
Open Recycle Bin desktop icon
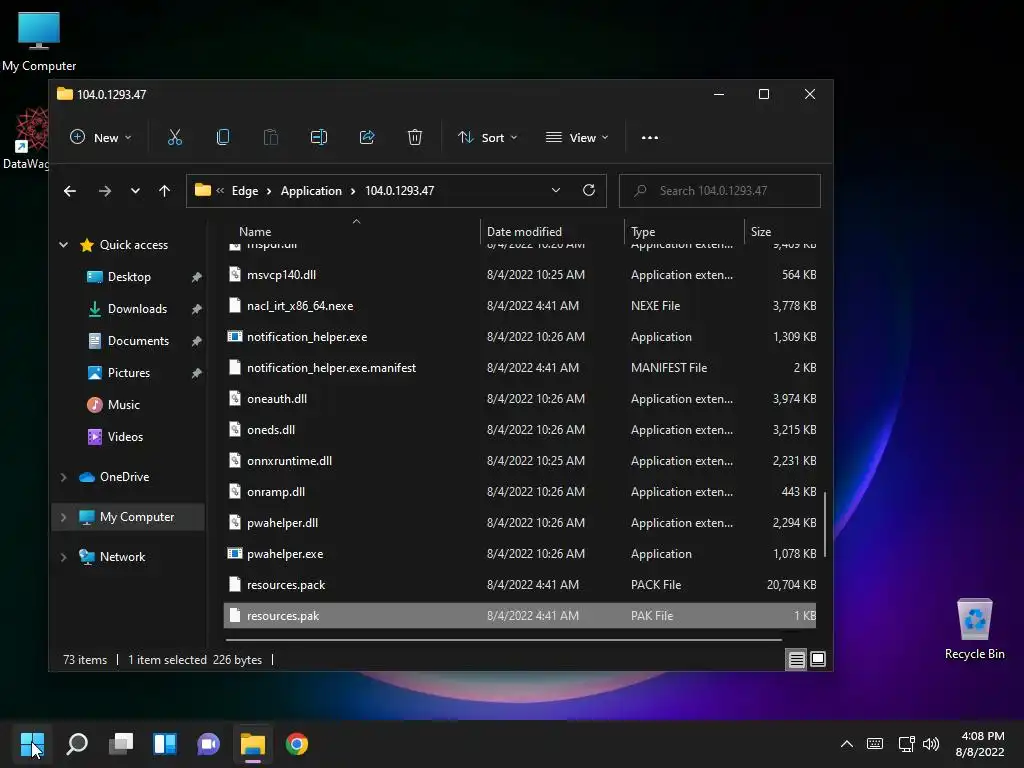tap(974, 630)
